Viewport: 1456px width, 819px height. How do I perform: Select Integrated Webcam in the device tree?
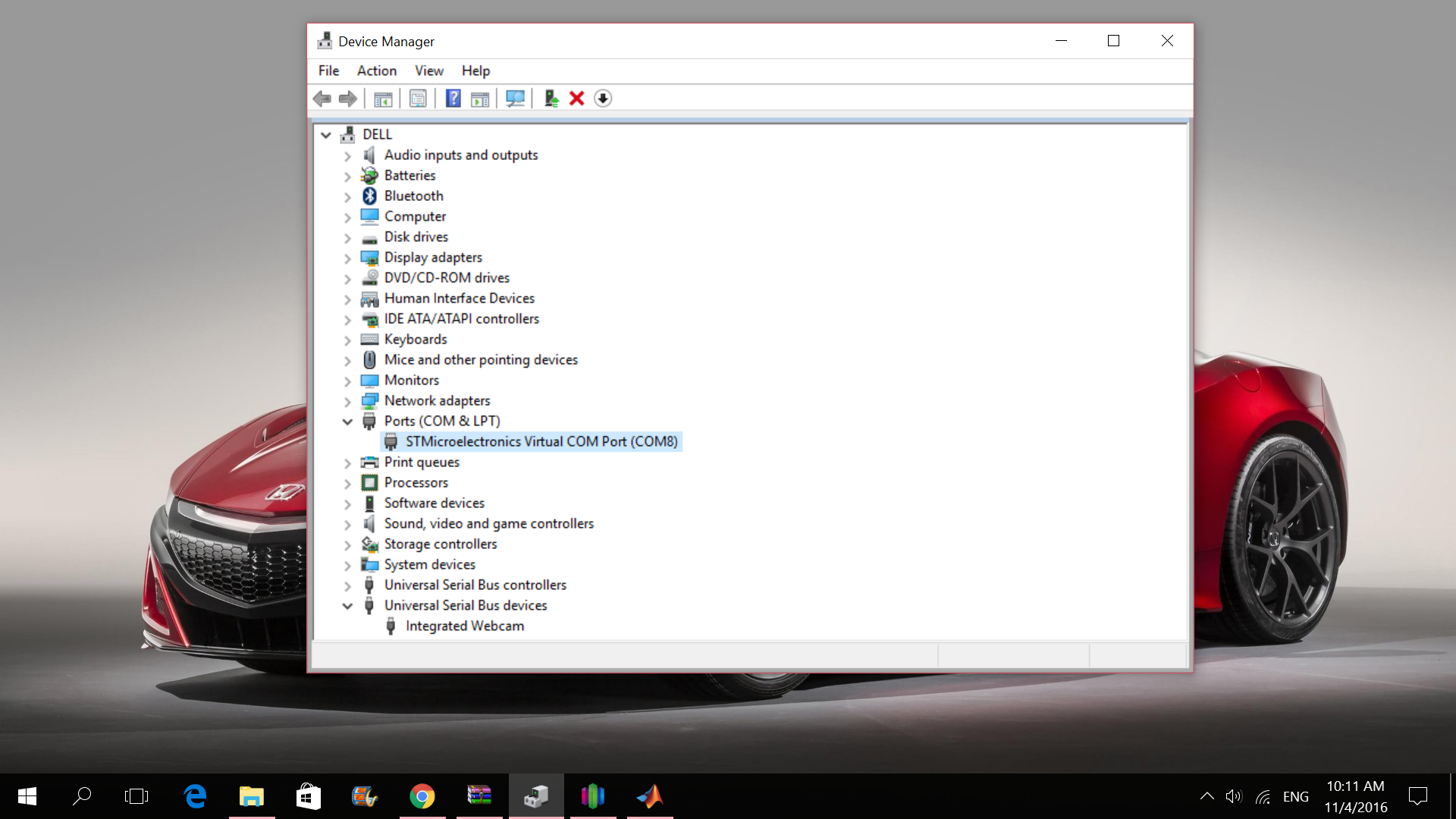[464, 626]
